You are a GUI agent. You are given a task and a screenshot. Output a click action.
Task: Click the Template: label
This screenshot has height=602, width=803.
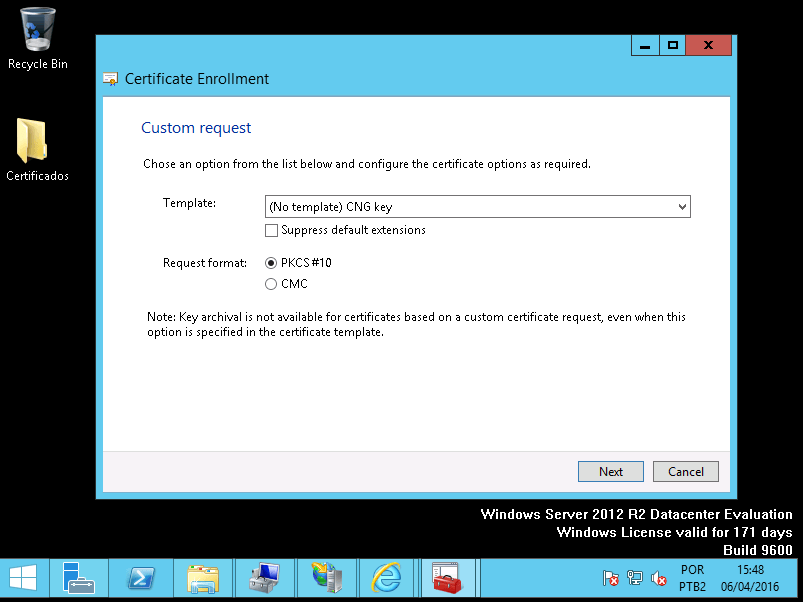point(189,203)
